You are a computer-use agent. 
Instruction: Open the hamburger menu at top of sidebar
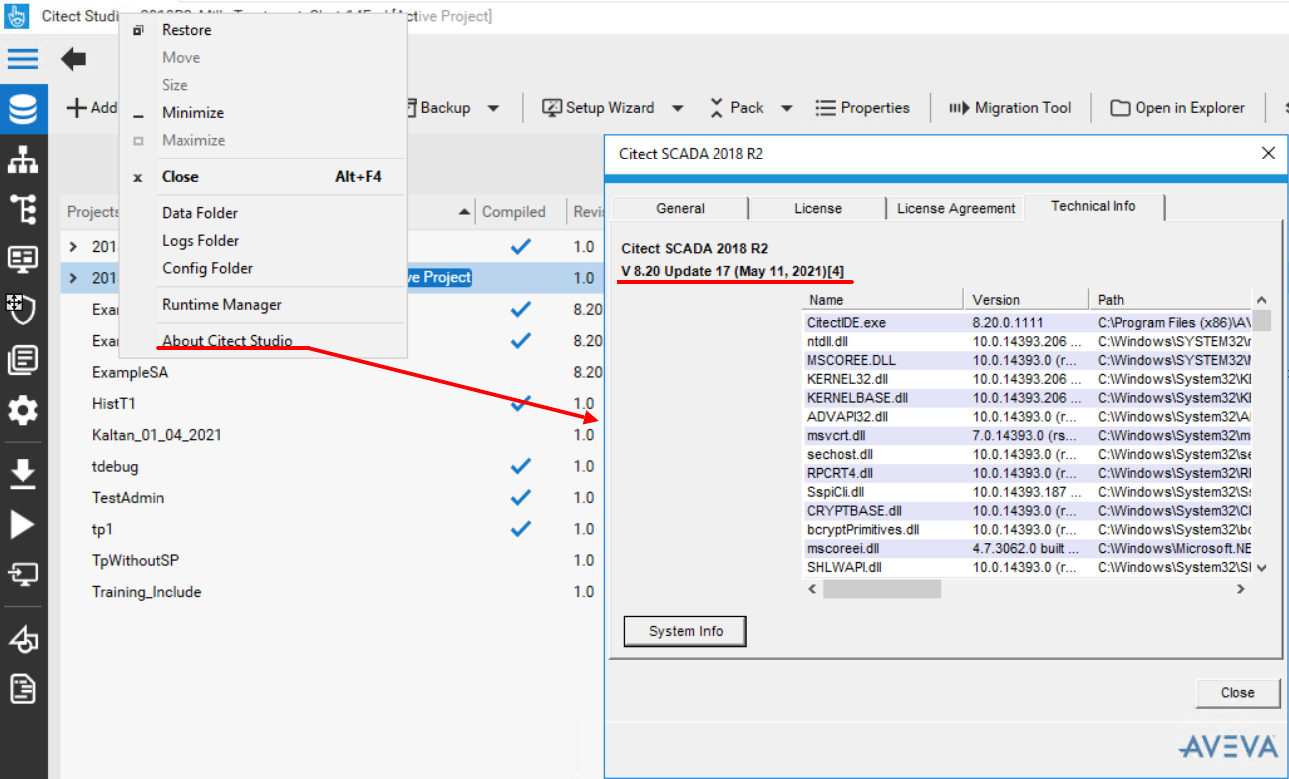23,59
